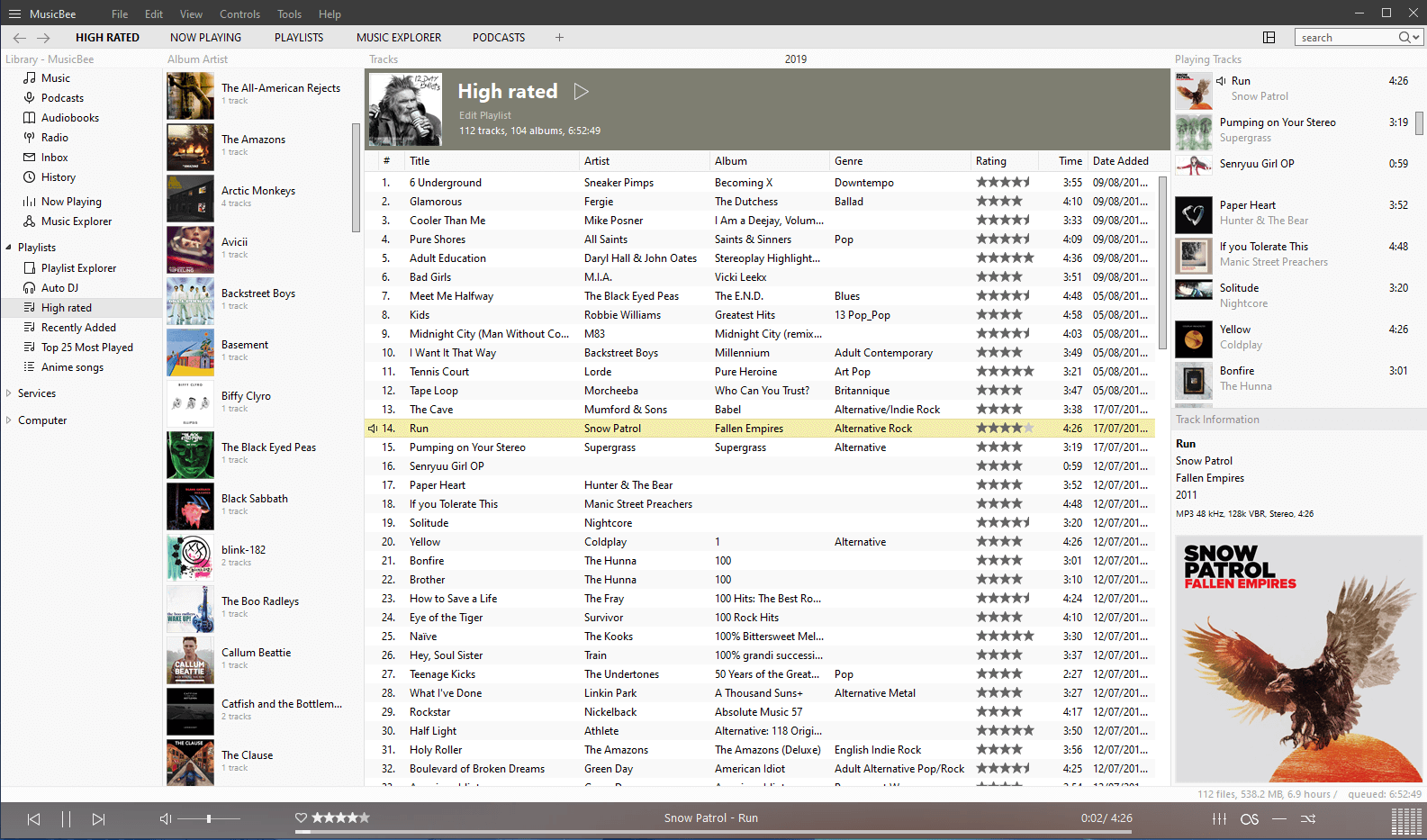Toggle the shuffle mode icon

click(1308, 818)
